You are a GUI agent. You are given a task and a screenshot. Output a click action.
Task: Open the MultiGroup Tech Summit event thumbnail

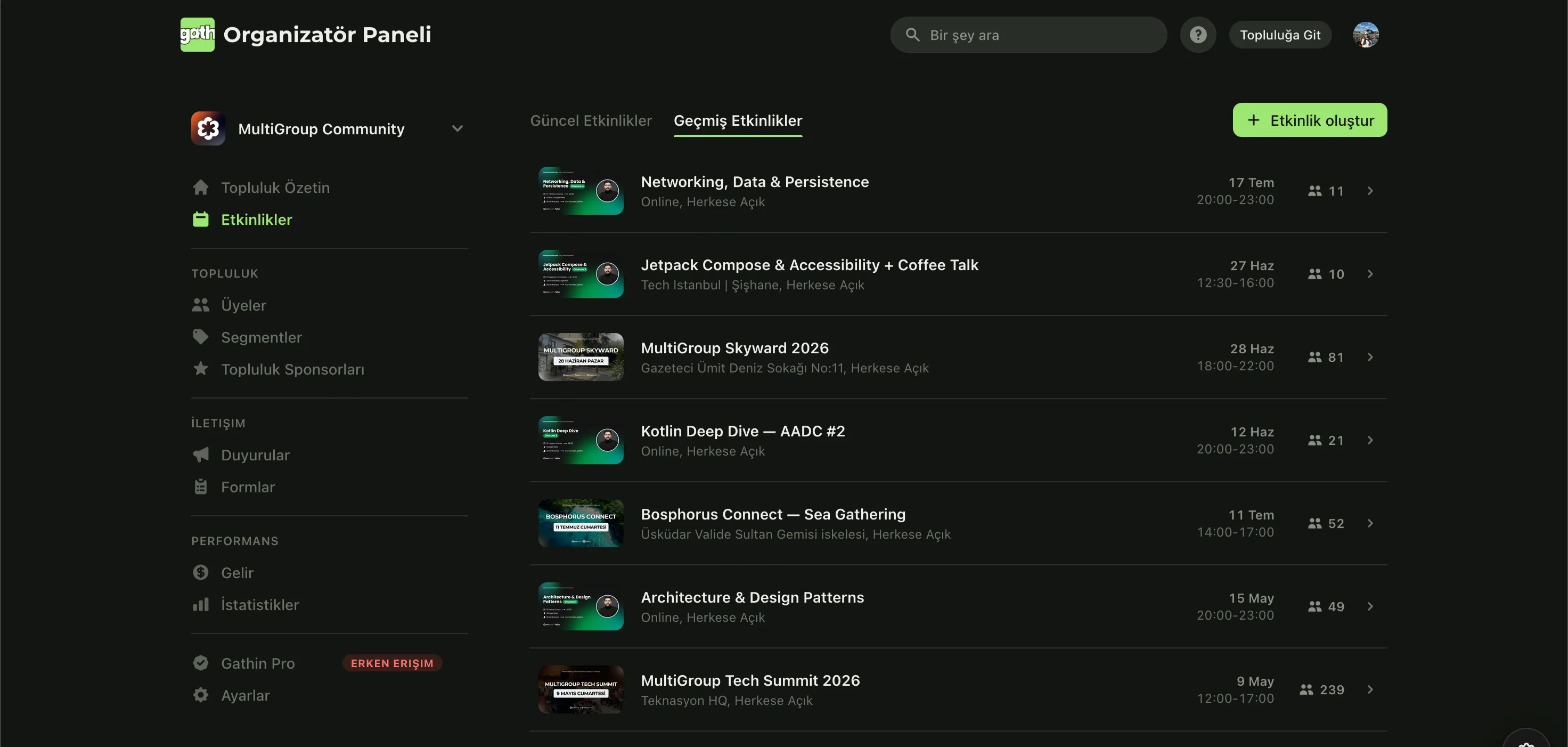pyautogui.click(x=581, y=689)
